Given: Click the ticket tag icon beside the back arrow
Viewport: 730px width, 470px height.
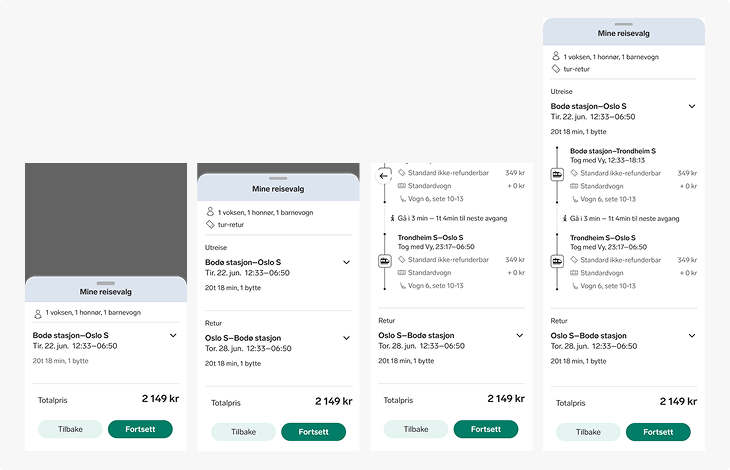Looking at the screenshot, I should click(402, 173).
